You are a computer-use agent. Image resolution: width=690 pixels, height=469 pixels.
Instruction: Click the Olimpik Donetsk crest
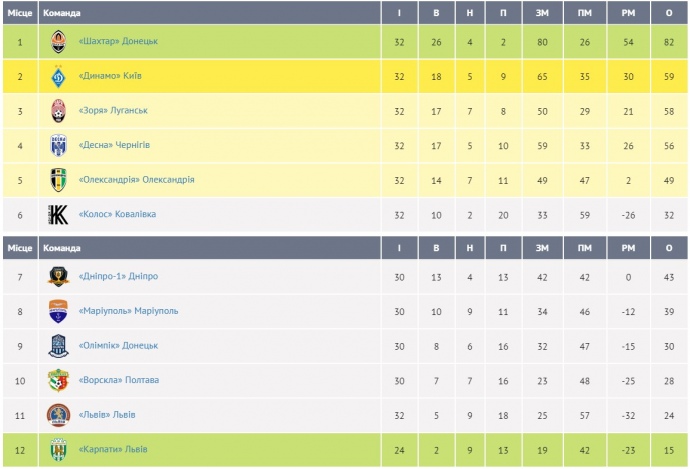[x=58, y=346]
